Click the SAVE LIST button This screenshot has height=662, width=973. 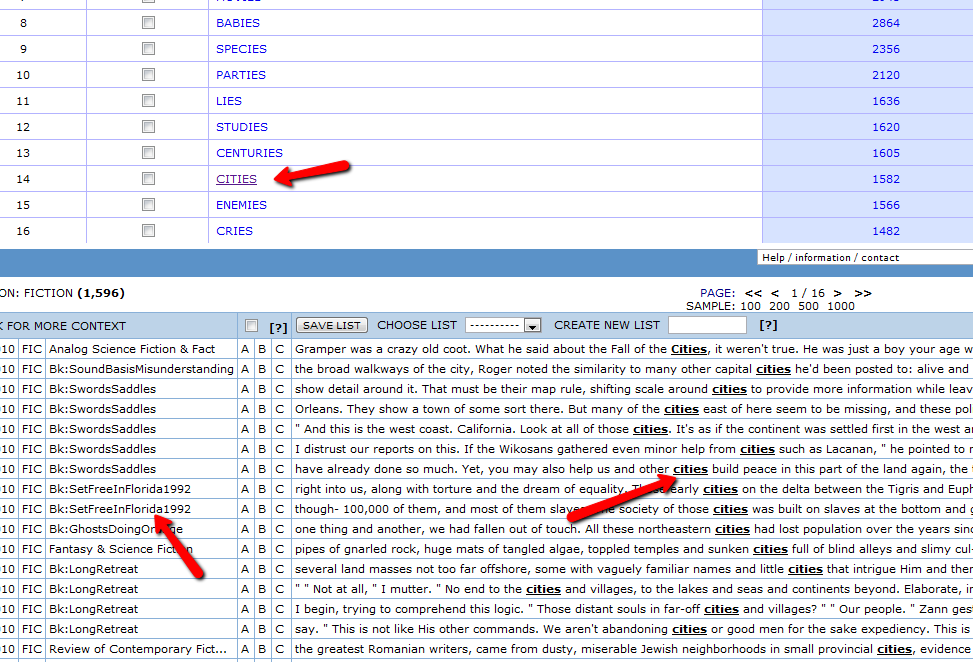[x=332, y=325]
